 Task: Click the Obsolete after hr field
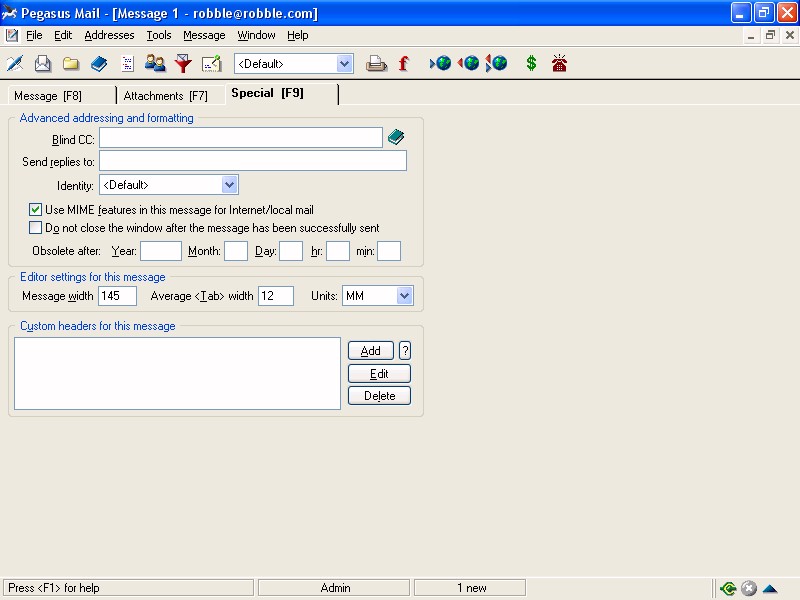[338, 251]
